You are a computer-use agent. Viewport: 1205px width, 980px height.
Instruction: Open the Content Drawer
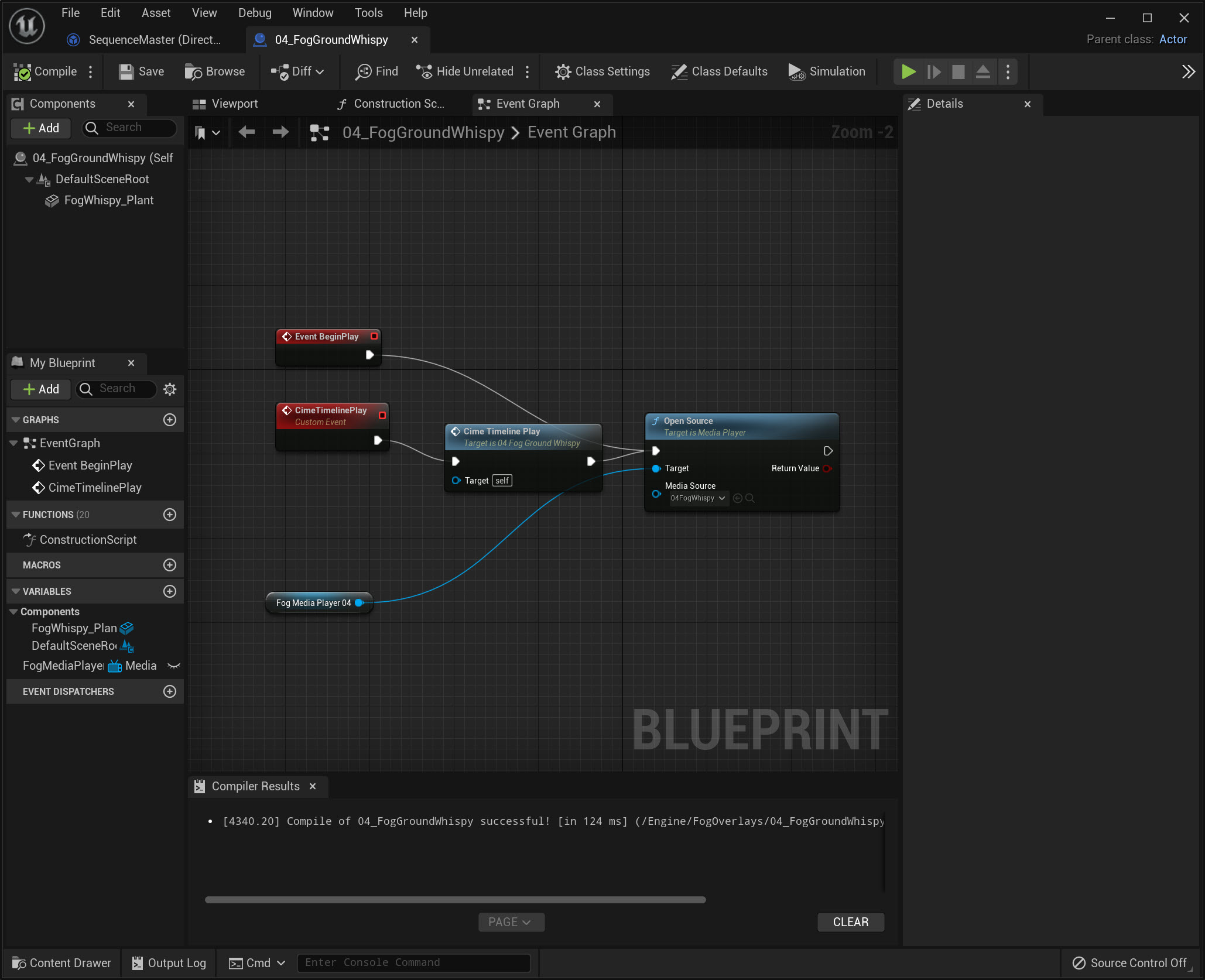click(x=61, y=963)
